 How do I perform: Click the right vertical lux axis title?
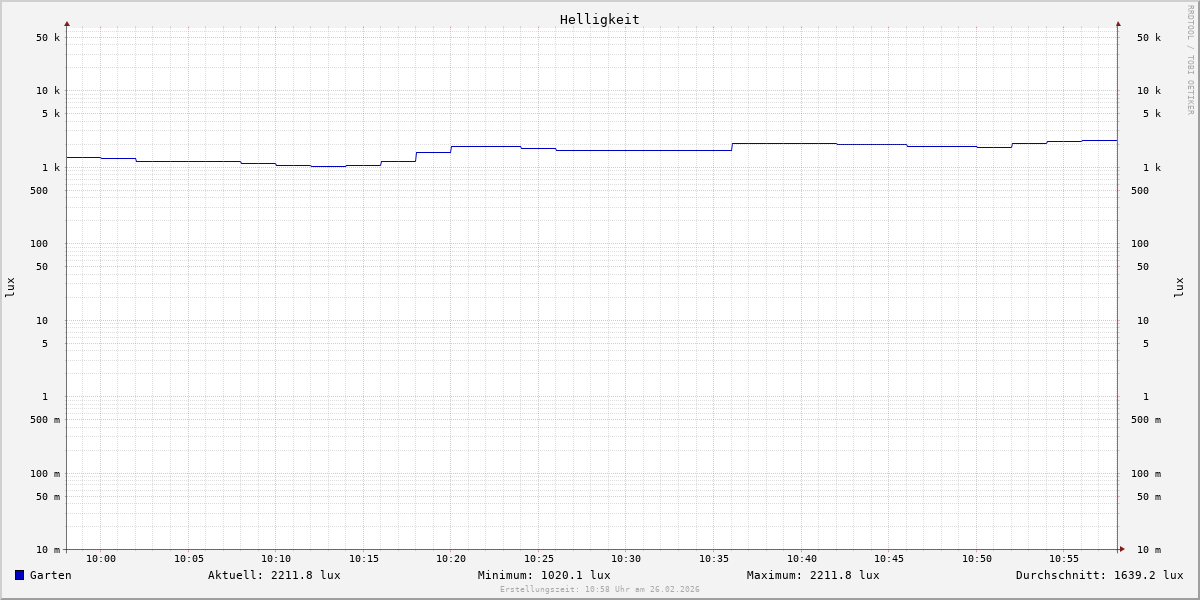(1179, 288)
